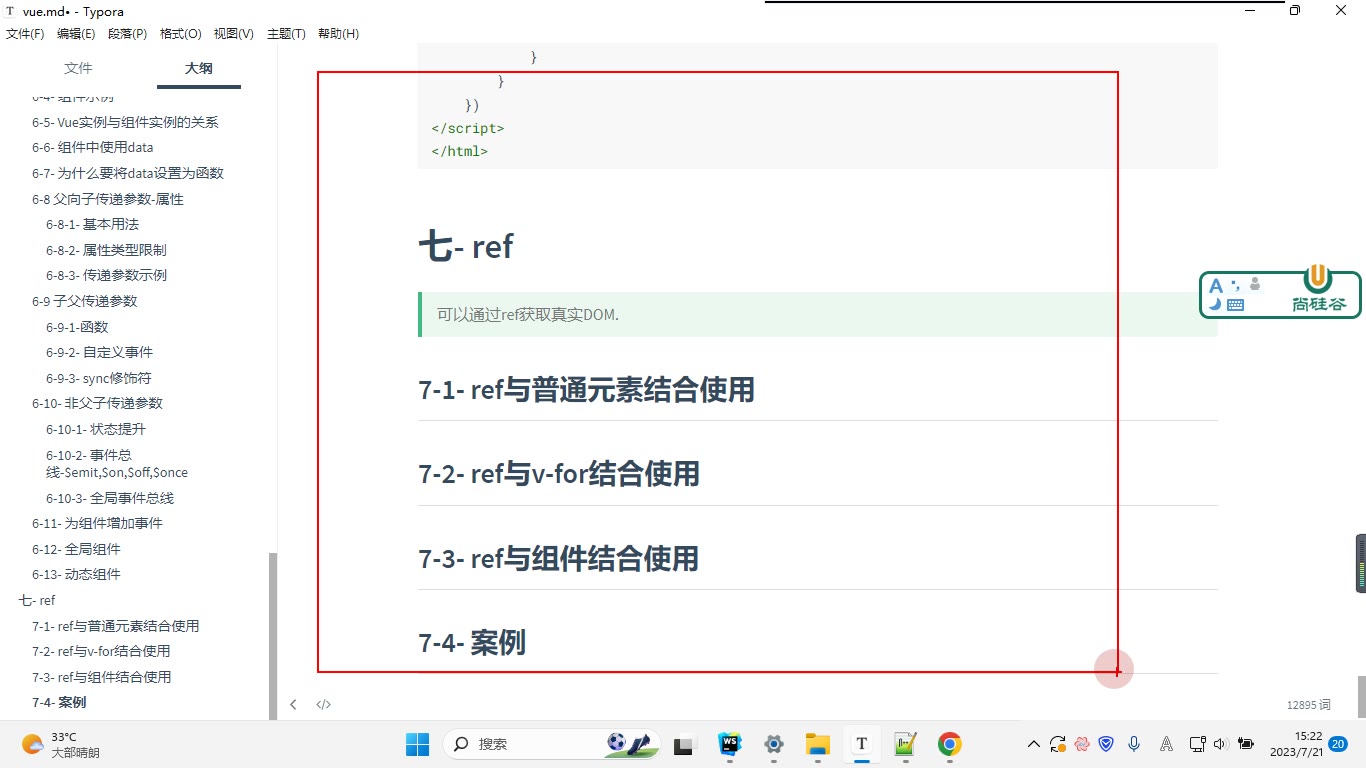Select outline item 6-9-3- sync修饰符

(x=99, y=378)
